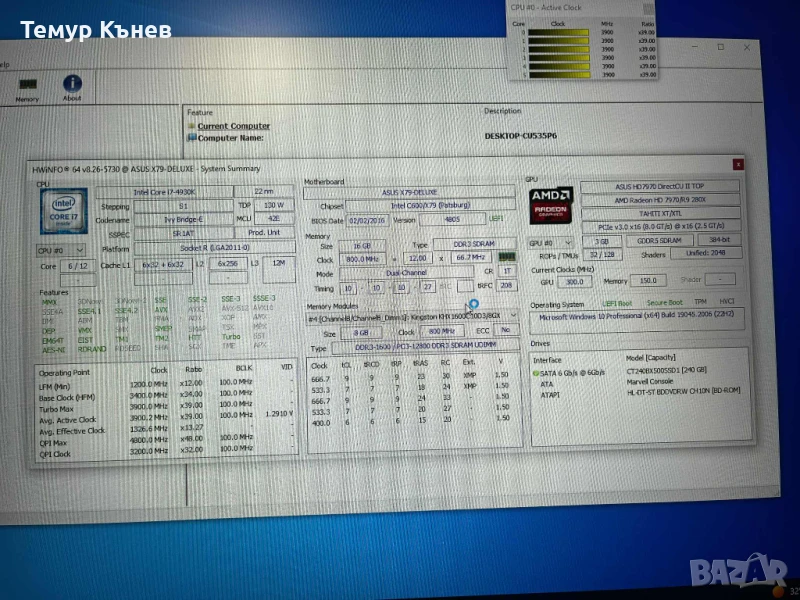Viewport: 800px width, 600px height.
Task: Click the green SATA drive status icon
Action: coord(536,372)
